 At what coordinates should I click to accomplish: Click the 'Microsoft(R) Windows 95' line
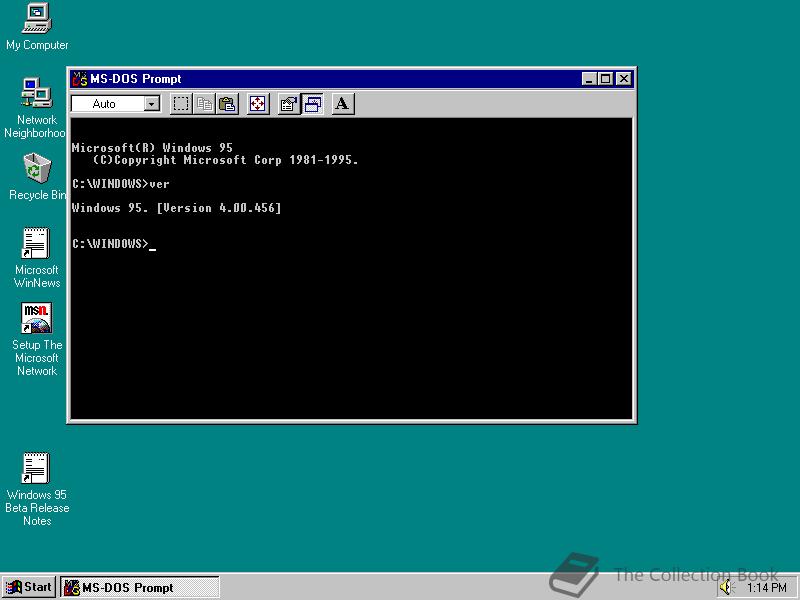[152, 148]
